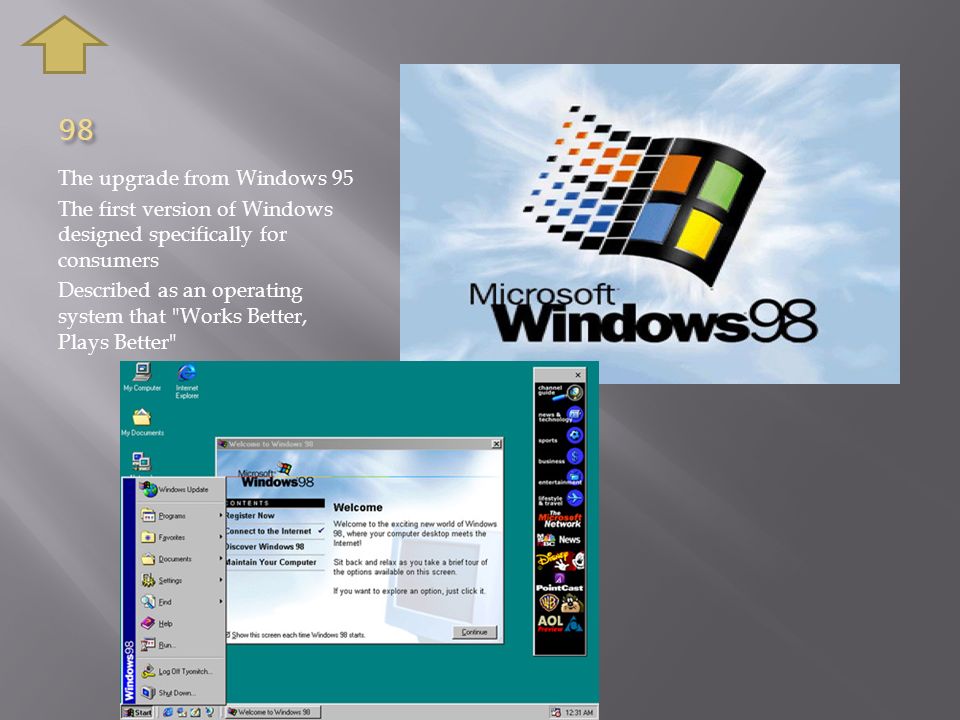Open the news & technology channel
The height and width of the screenshot is (720, 960).
[x=560, y=414]
